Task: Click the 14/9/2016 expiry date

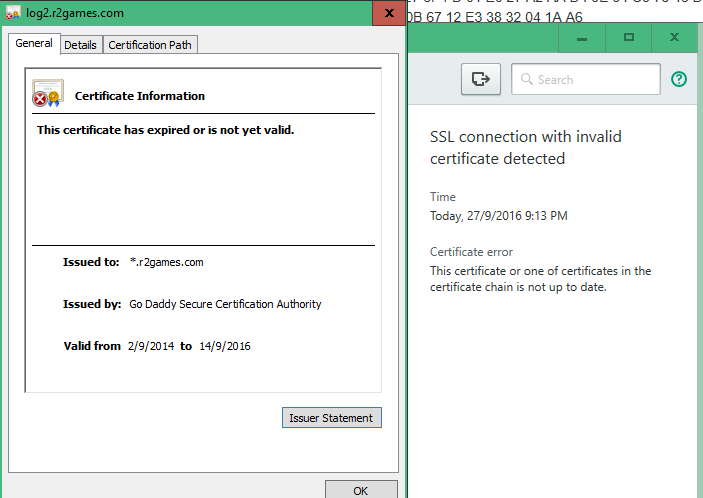Action: pyautogui.click(x=223, y=346)
